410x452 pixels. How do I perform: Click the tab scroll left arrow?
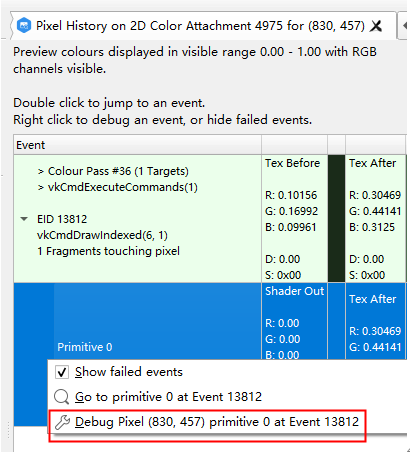click(x=404, y=26)
